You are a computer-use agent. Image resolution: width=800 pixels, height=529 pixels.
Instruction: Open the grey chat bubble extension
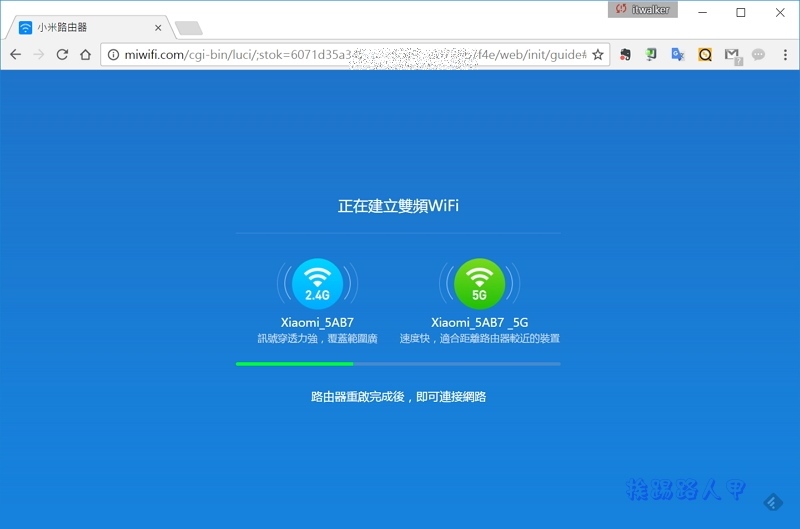pyautogui.click(x=758, y=55)
